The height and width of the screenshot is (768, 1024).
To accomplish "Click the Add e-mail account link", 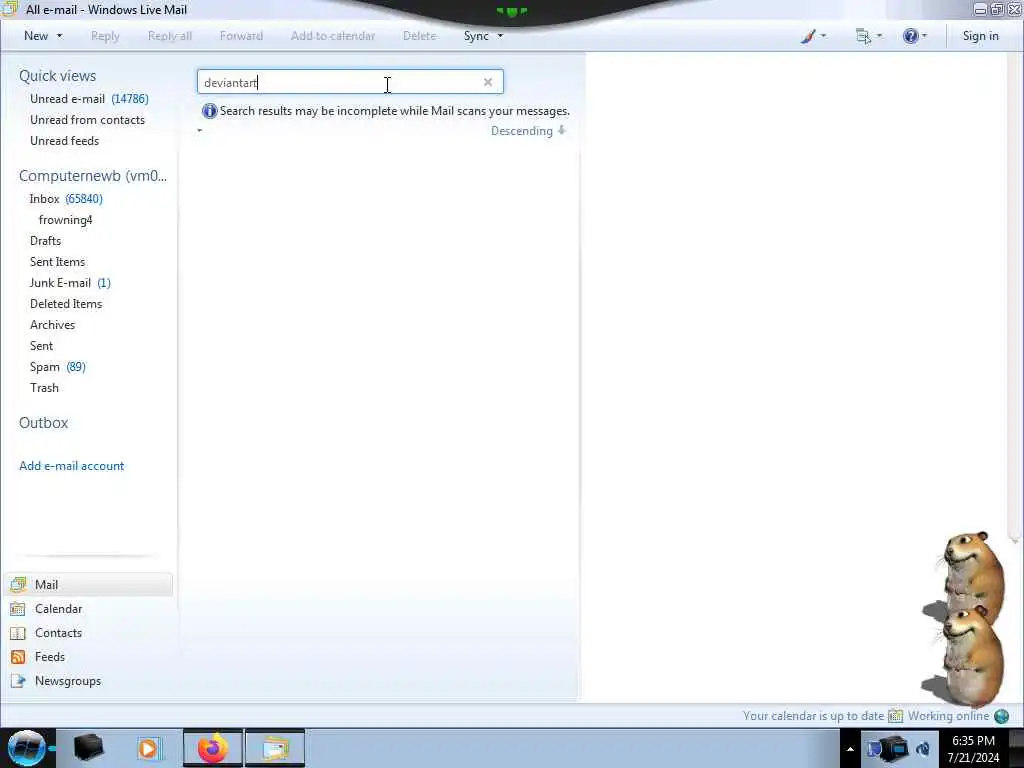I will coord(72,466).
